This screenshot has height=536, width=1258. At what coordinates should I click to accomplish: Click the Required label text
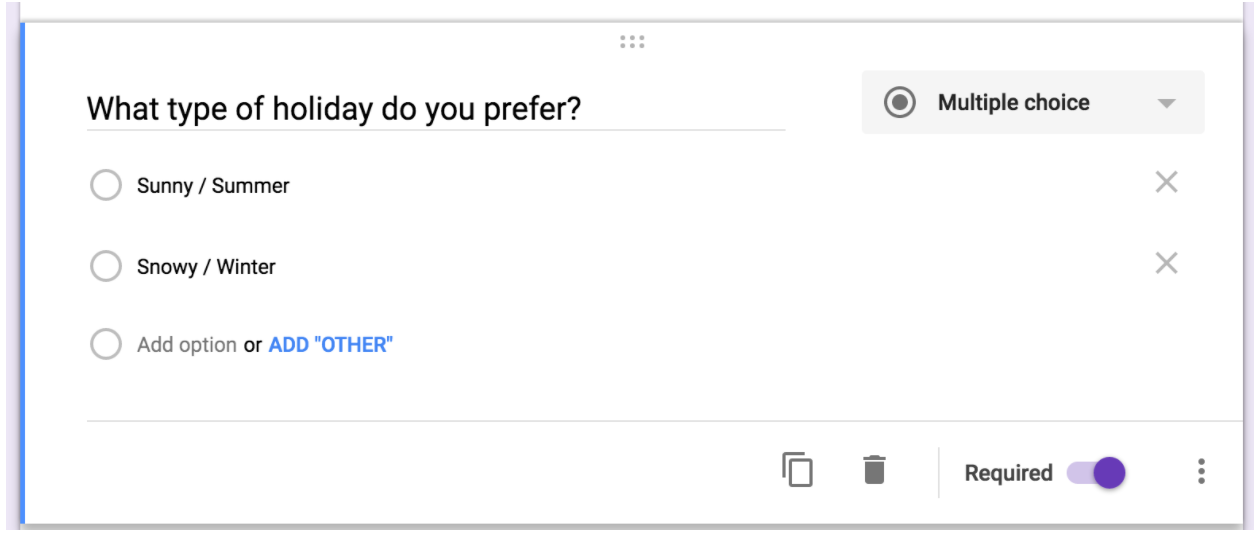pyautogui.click(x=1008, y=473)
